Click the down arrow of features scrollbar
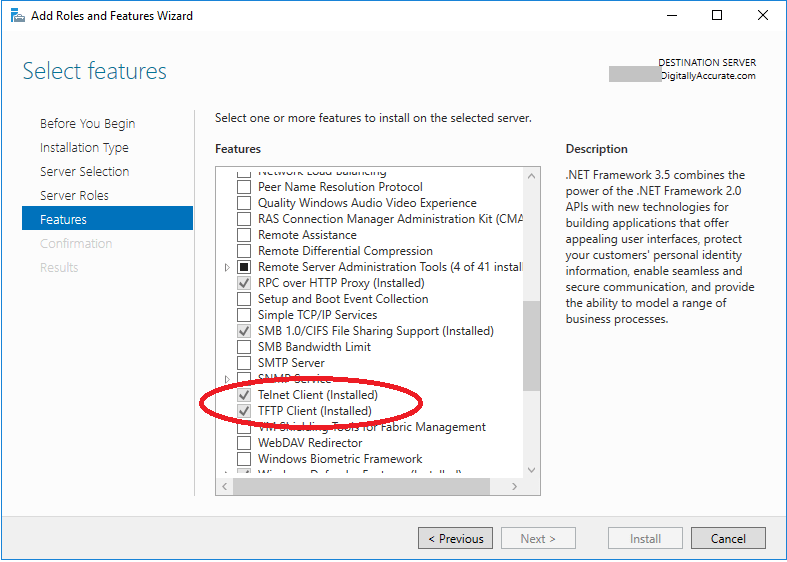This screenshot has height=562, width=787. point(532,470)
